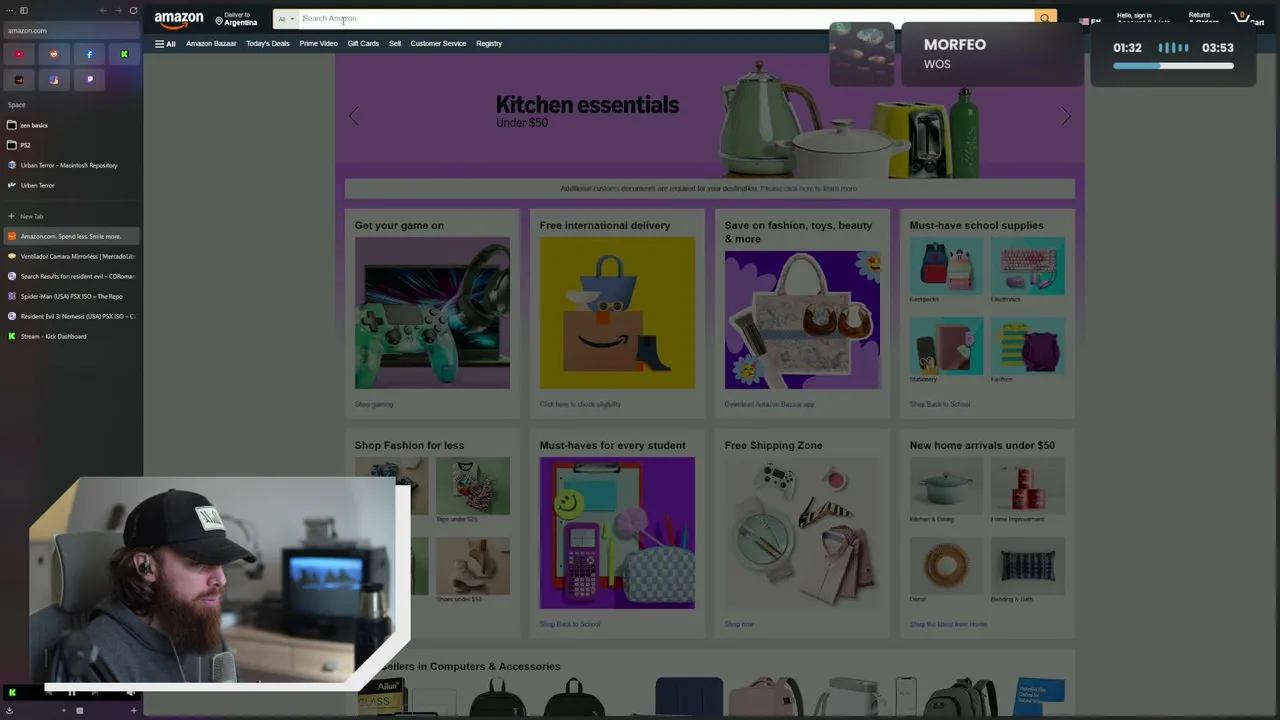The width and height of the screenshot is (1280, 720).
Task: Open the Sell page
Action: click(395, 44)
